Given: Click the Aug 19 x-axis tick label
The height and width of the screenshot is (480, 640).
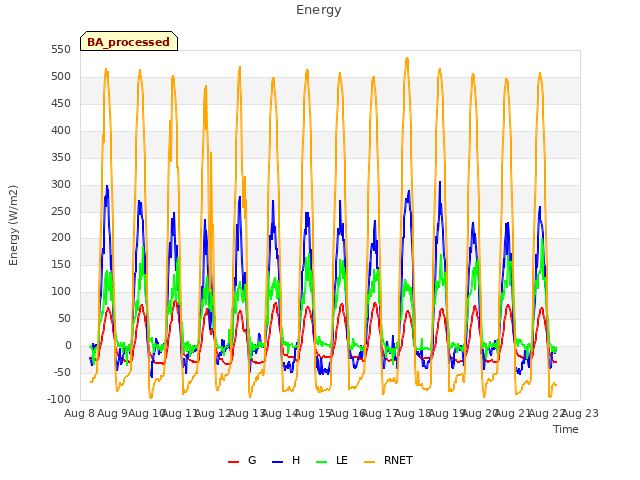Looking at the screenshot, I should pos(447,413).
